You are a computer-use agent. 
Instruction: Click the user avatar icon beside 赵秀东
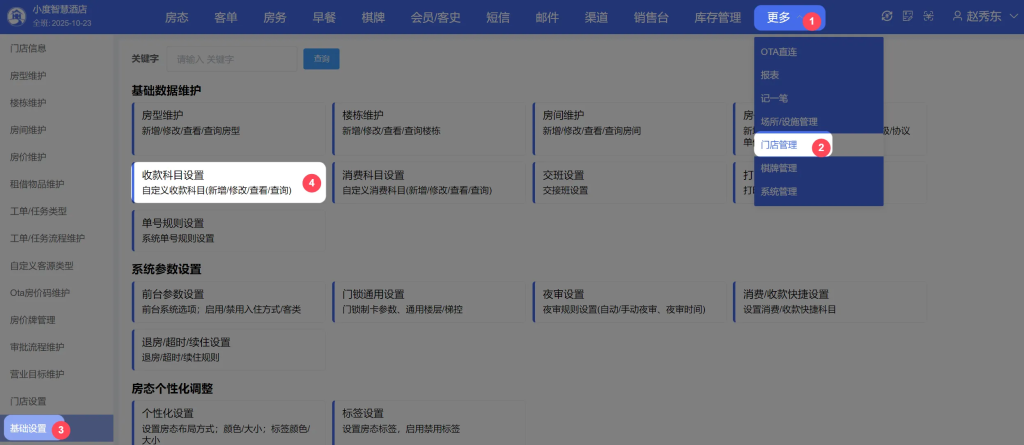tap(958, 17)
